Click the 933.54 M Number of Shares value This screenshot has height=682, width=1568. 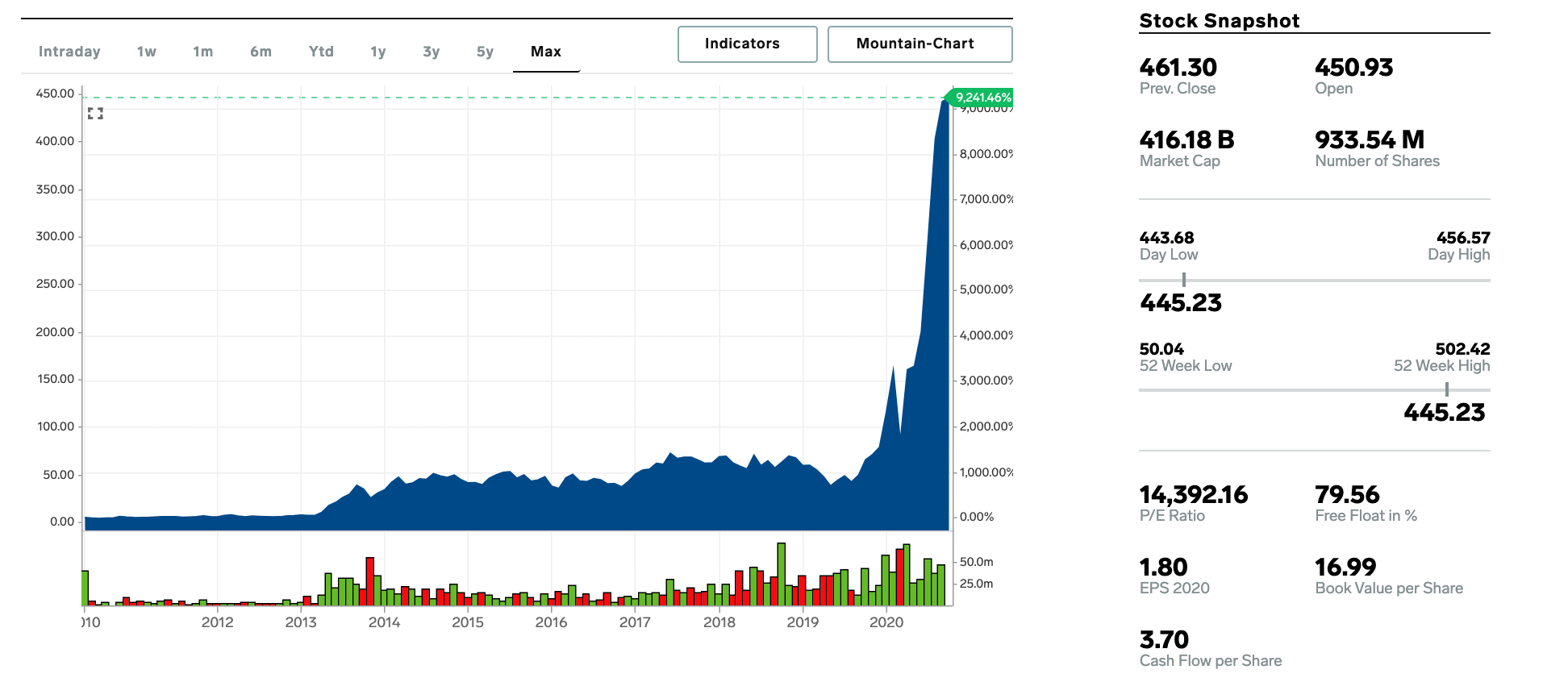[x=1370, y=140]
